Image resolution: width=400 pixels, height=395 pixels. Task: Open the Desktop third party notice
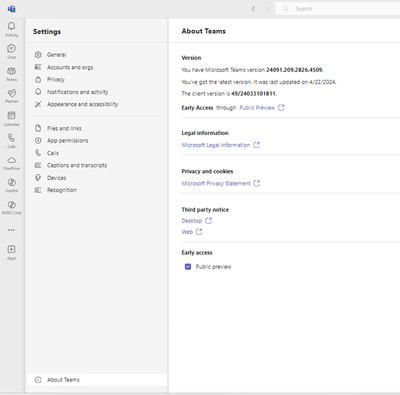[x=192, y=221]
